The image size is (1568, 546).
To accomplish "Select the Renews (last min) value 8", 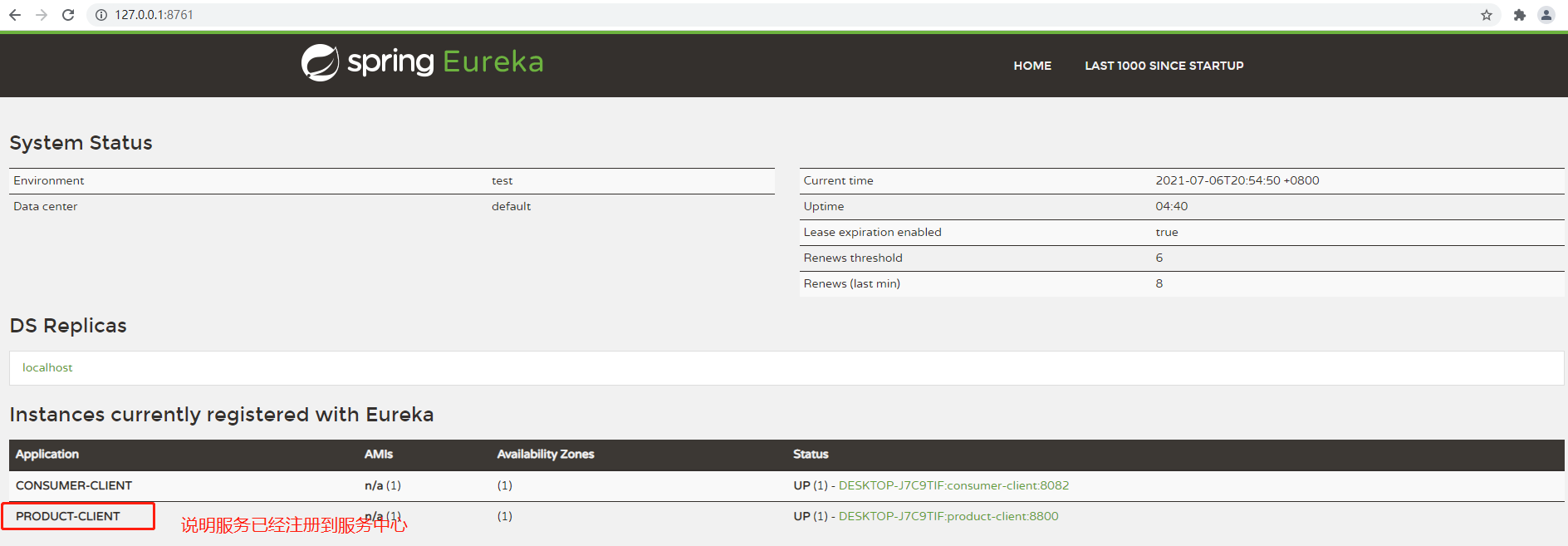I will 1159,283.
